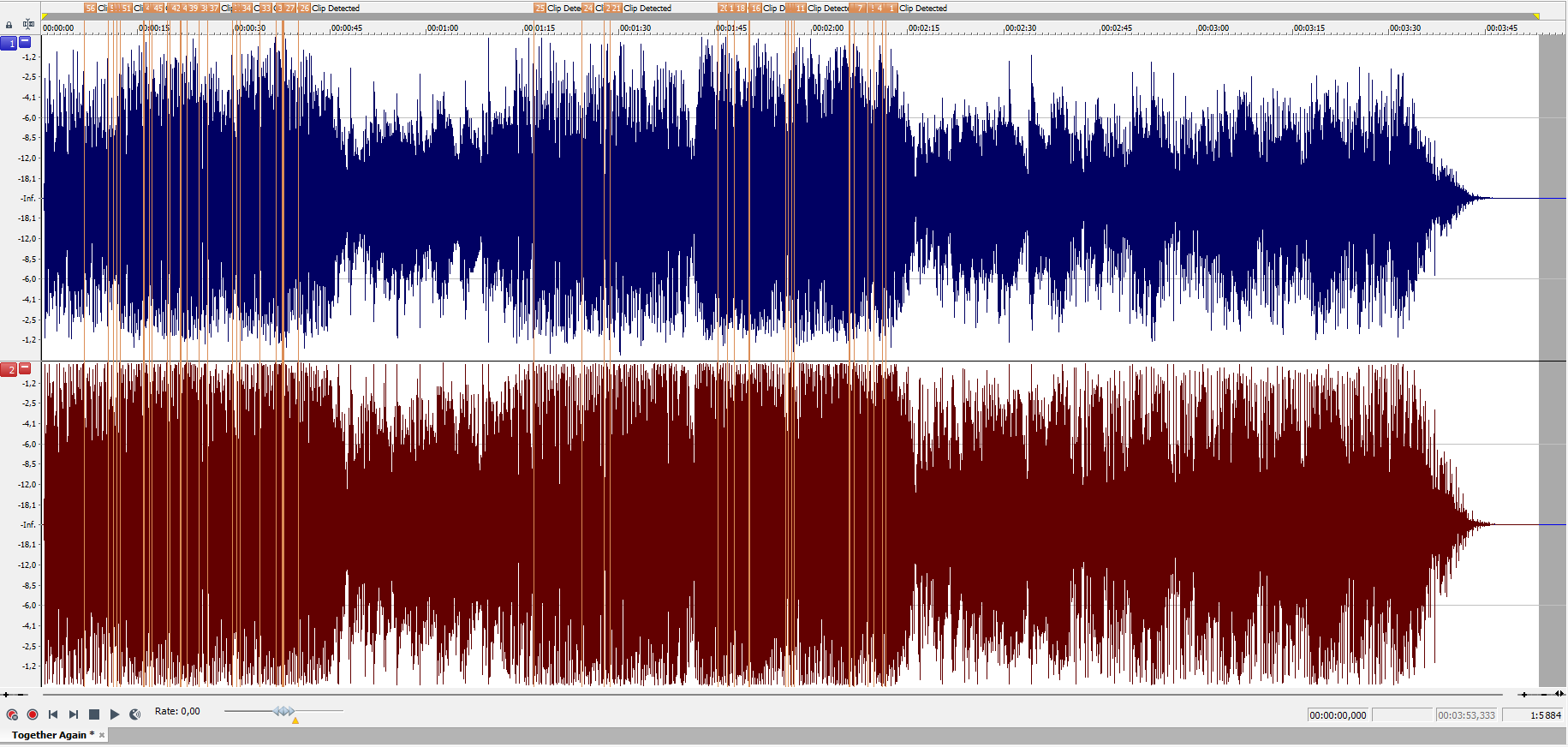The height and width of the screenshot is (747, 1568).
Task: Select the Together Again file tab
Action: click(x=49, y=735)
